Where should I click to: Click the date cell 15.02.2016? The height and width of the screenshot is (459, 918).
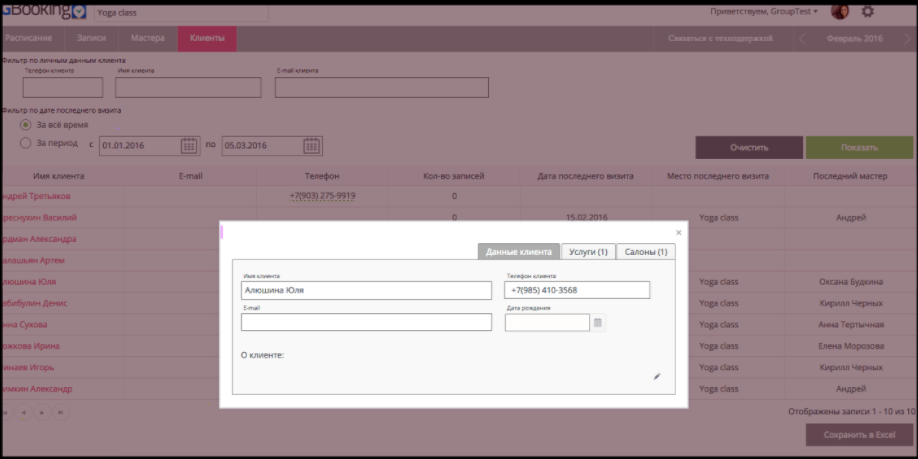(587, 217)
